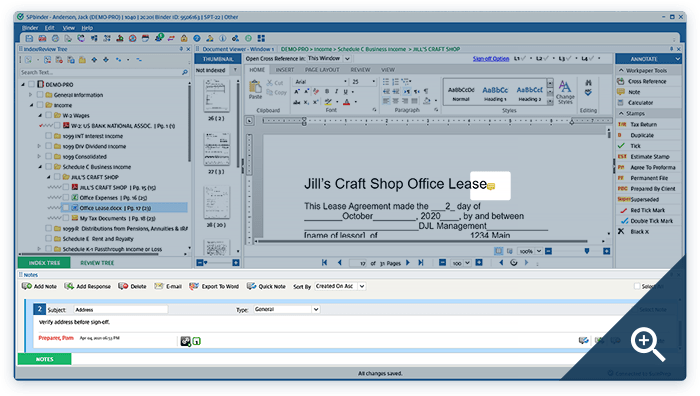Go to the next page in viewer
700x396 pixels.
click(408, 263)
